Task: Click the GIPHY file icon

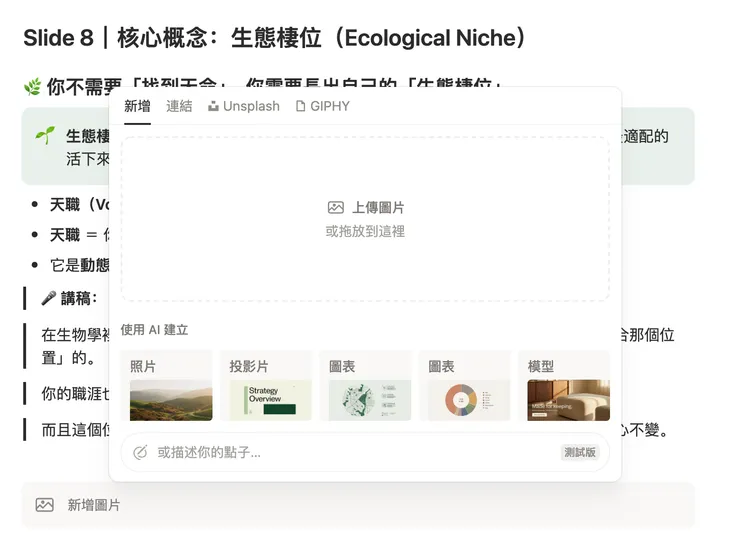Action: [x=300, y=106]
